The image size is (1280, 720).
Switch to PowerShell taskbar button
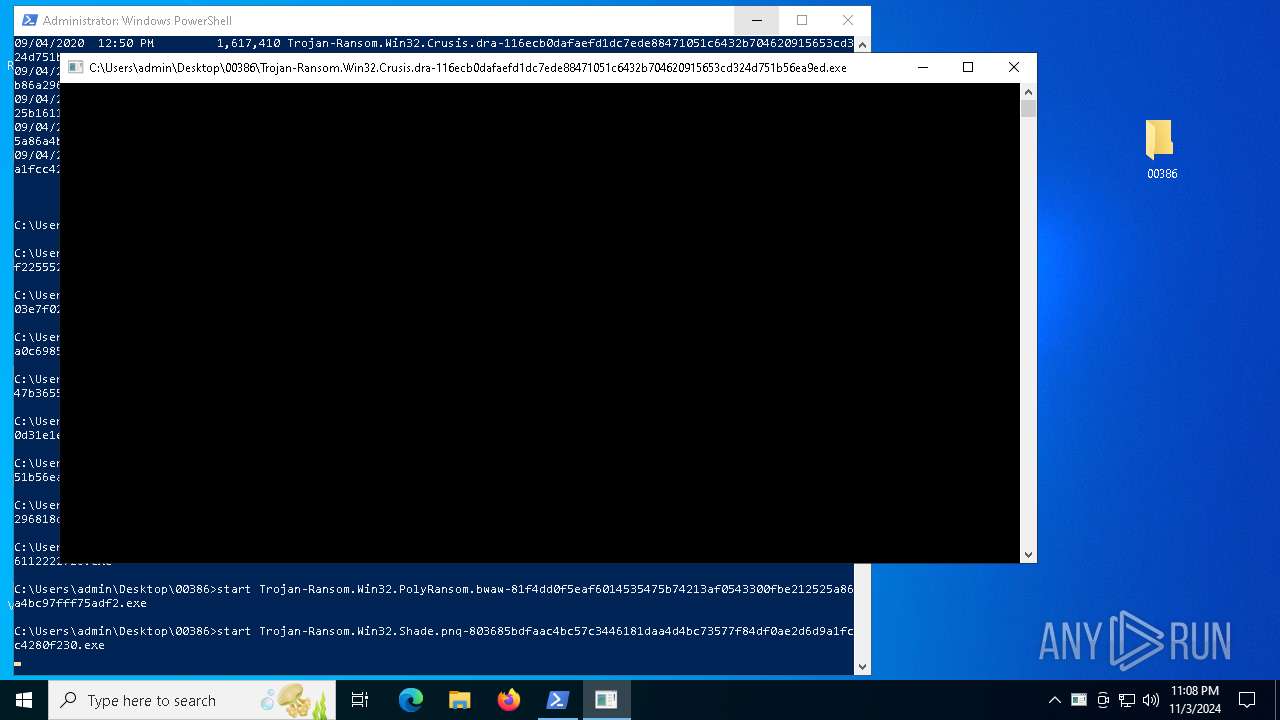point(557,700)
